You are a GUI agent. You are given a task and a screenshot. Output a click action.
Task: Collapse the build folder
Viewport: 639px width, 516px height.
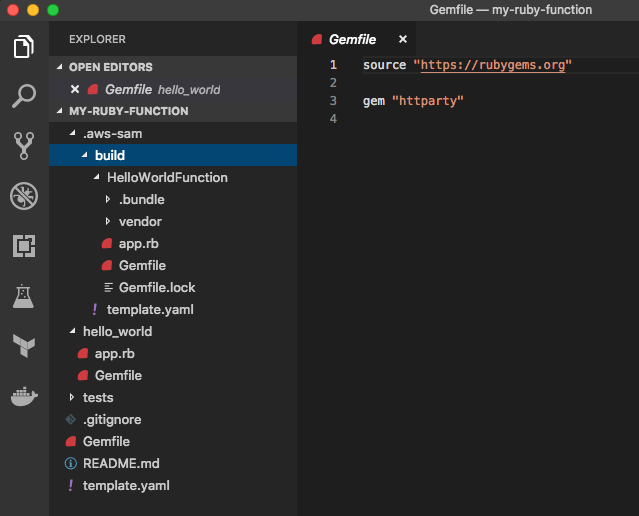click(84, 155)
